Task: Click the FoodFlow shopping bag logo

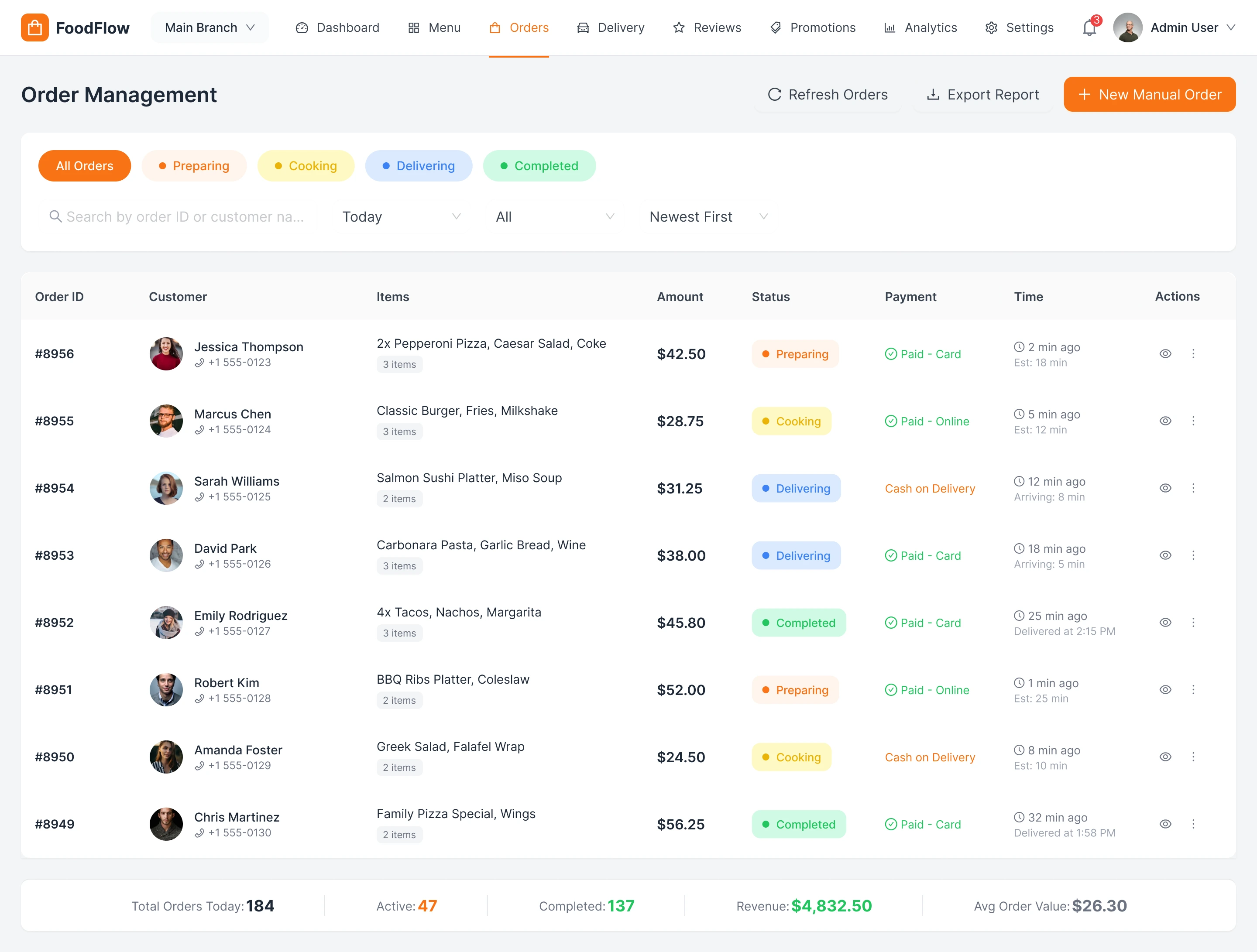Action: (x=34, y=28)
